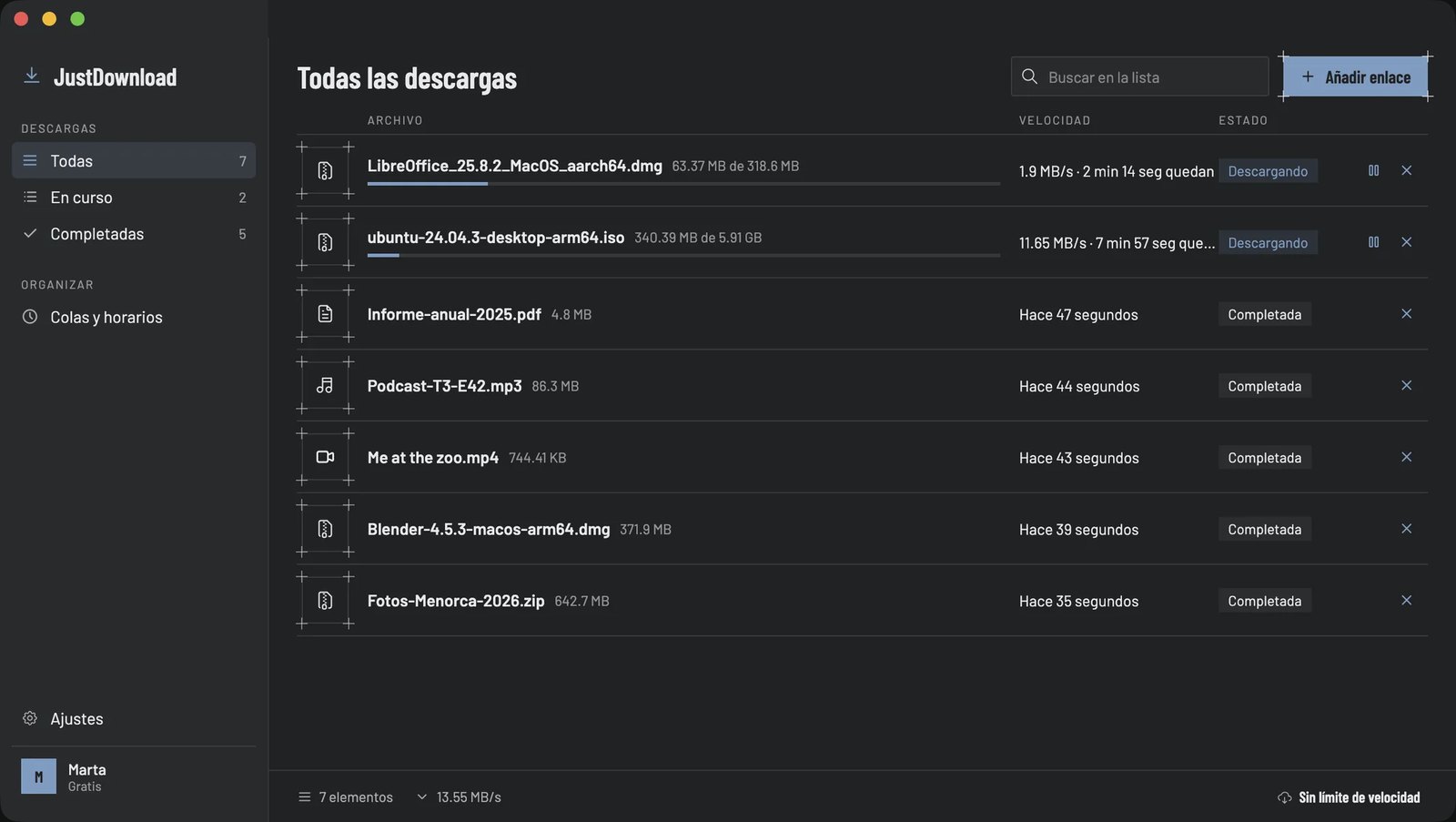Remove Informe-anual-2025.pdf from the list
Viewport: 1456px width, 822px height.
click(1406, 314)
